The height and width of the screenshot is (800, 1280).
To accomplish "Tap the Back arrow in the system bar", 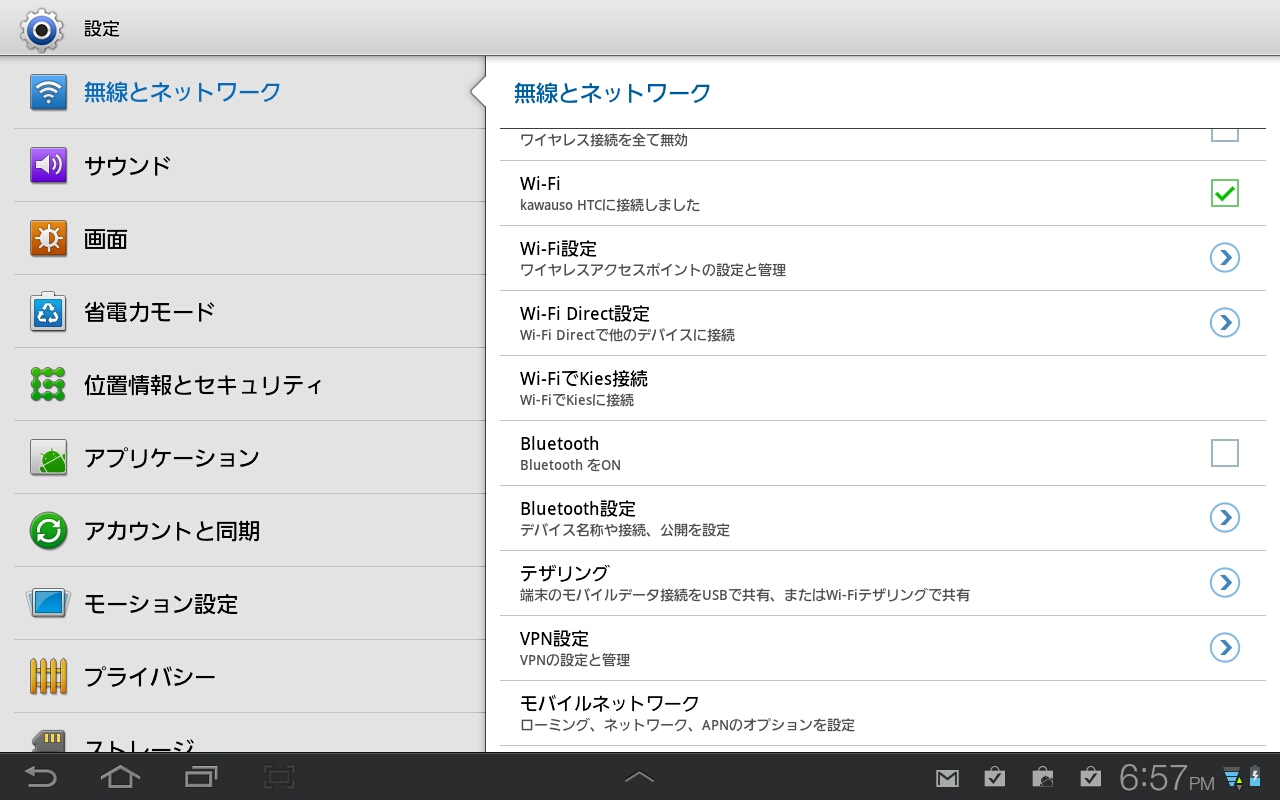I will (41, 777).
